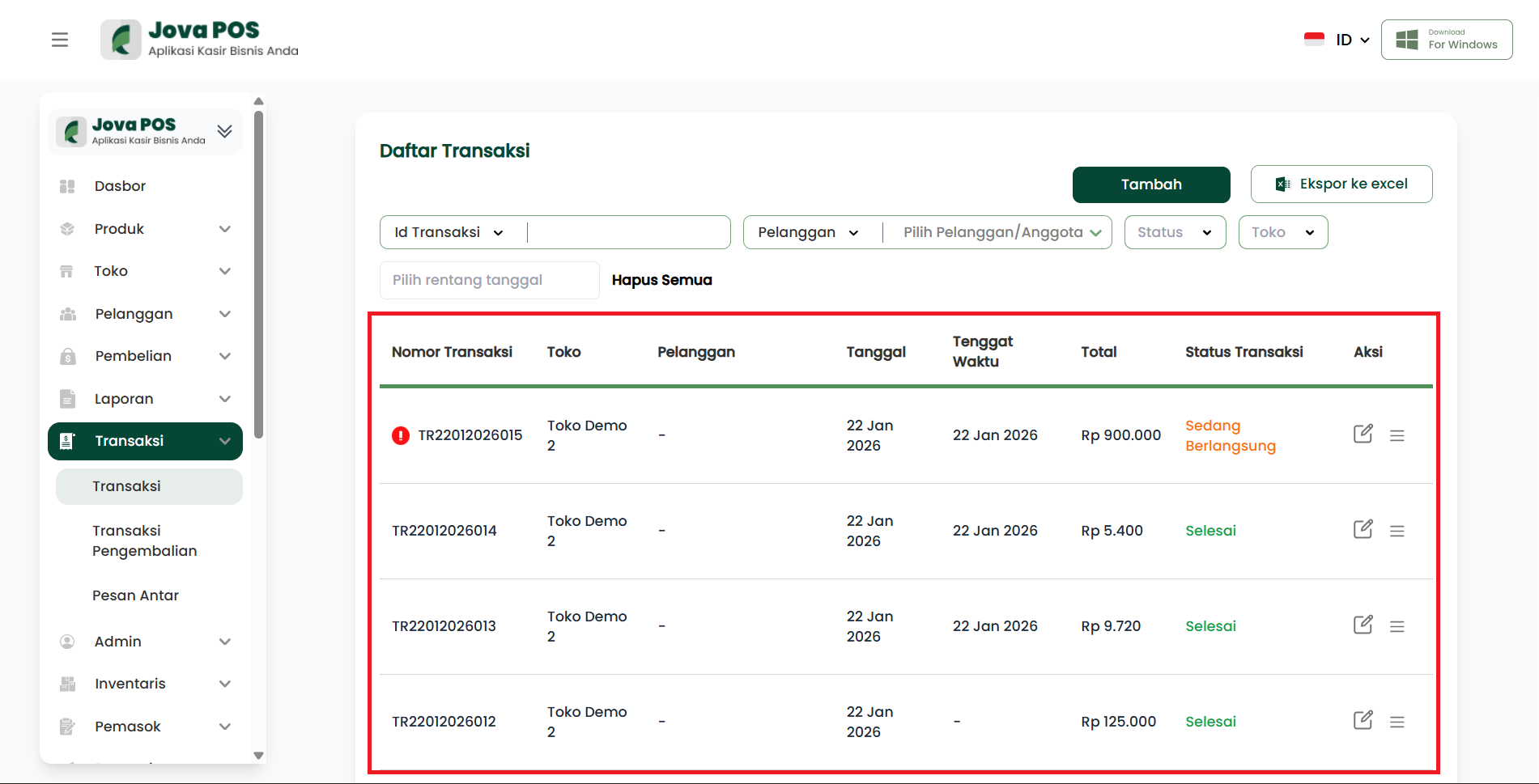Viewport: 1539px width, 784px height.
Task: Open the Toko filter dropdown
Action: (x=1282, y=232)
